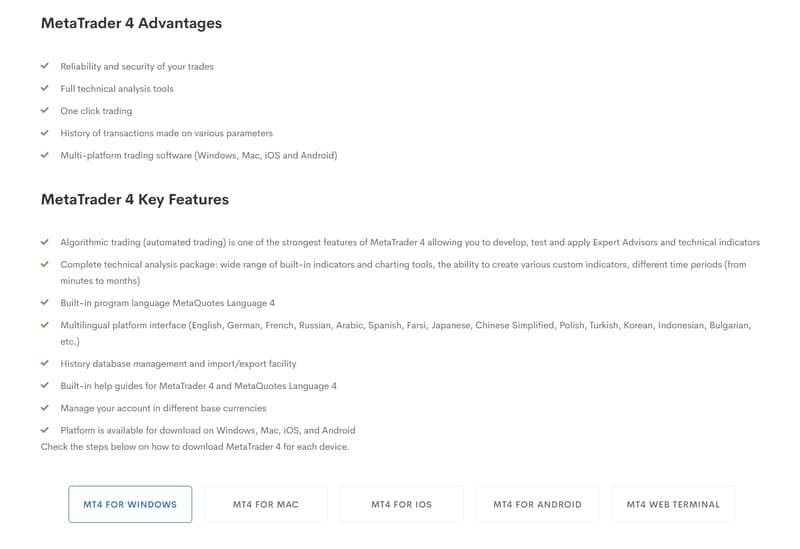Select the MT4 FOR WINDOWS tab
This screenshot has width=800, height=549.
click(x=130, y=504)
